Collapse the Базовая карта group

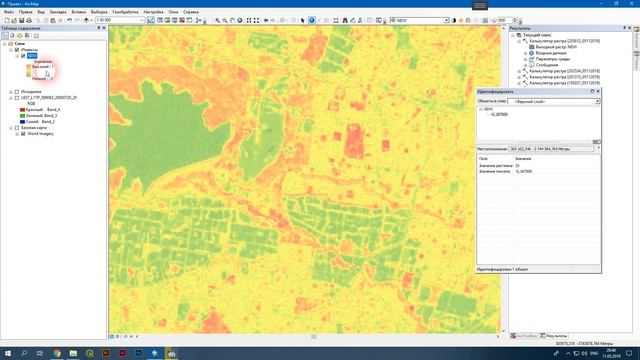11,128
